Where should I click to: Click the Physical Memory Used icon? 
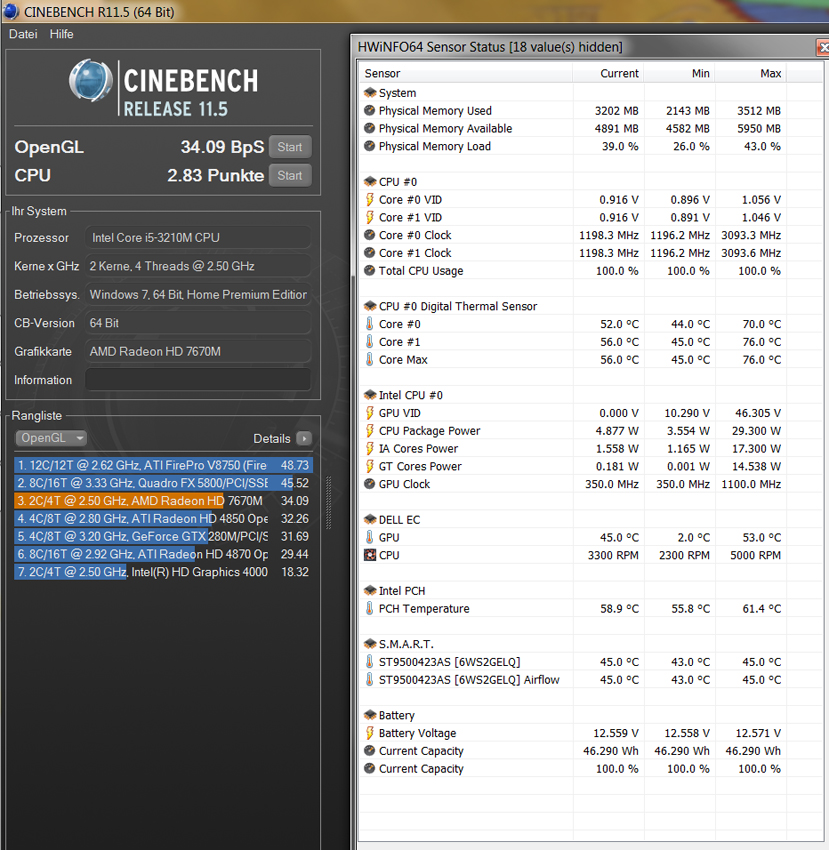click(x=370, y=111)
